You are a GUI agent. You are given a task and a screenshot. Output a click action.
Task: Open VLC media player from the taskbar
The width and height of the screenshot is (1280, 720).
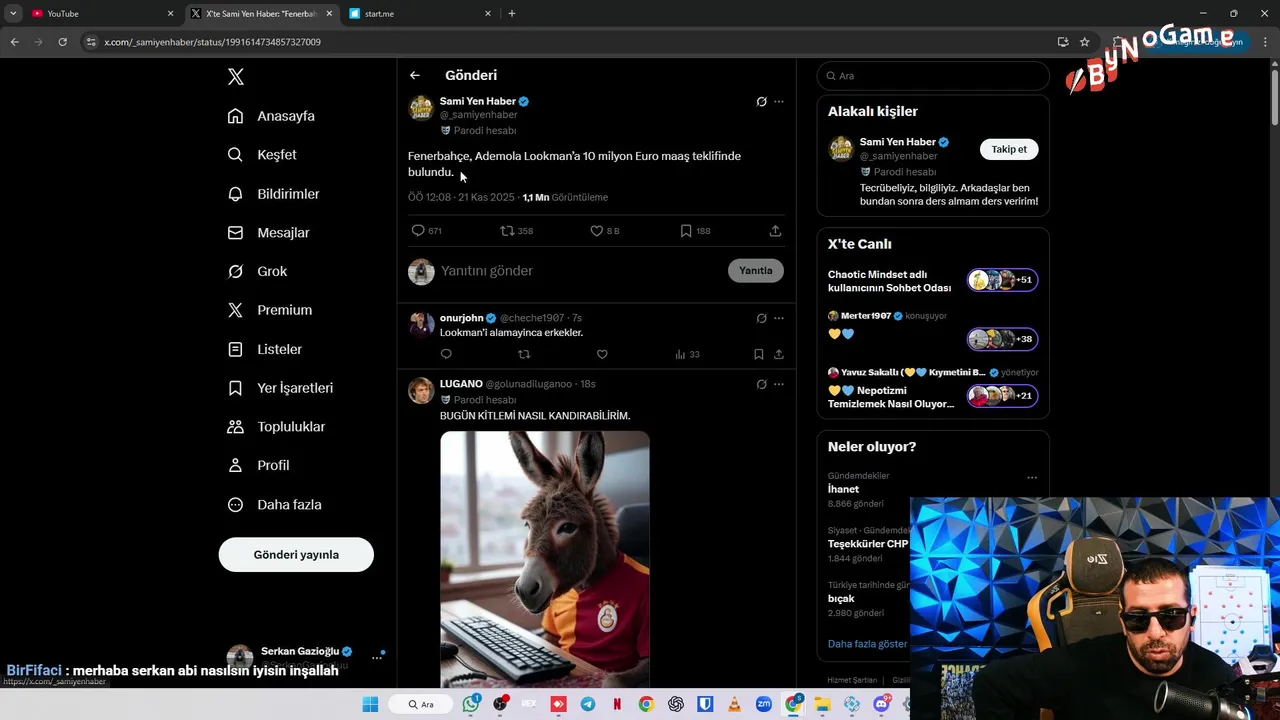[735, 704]
